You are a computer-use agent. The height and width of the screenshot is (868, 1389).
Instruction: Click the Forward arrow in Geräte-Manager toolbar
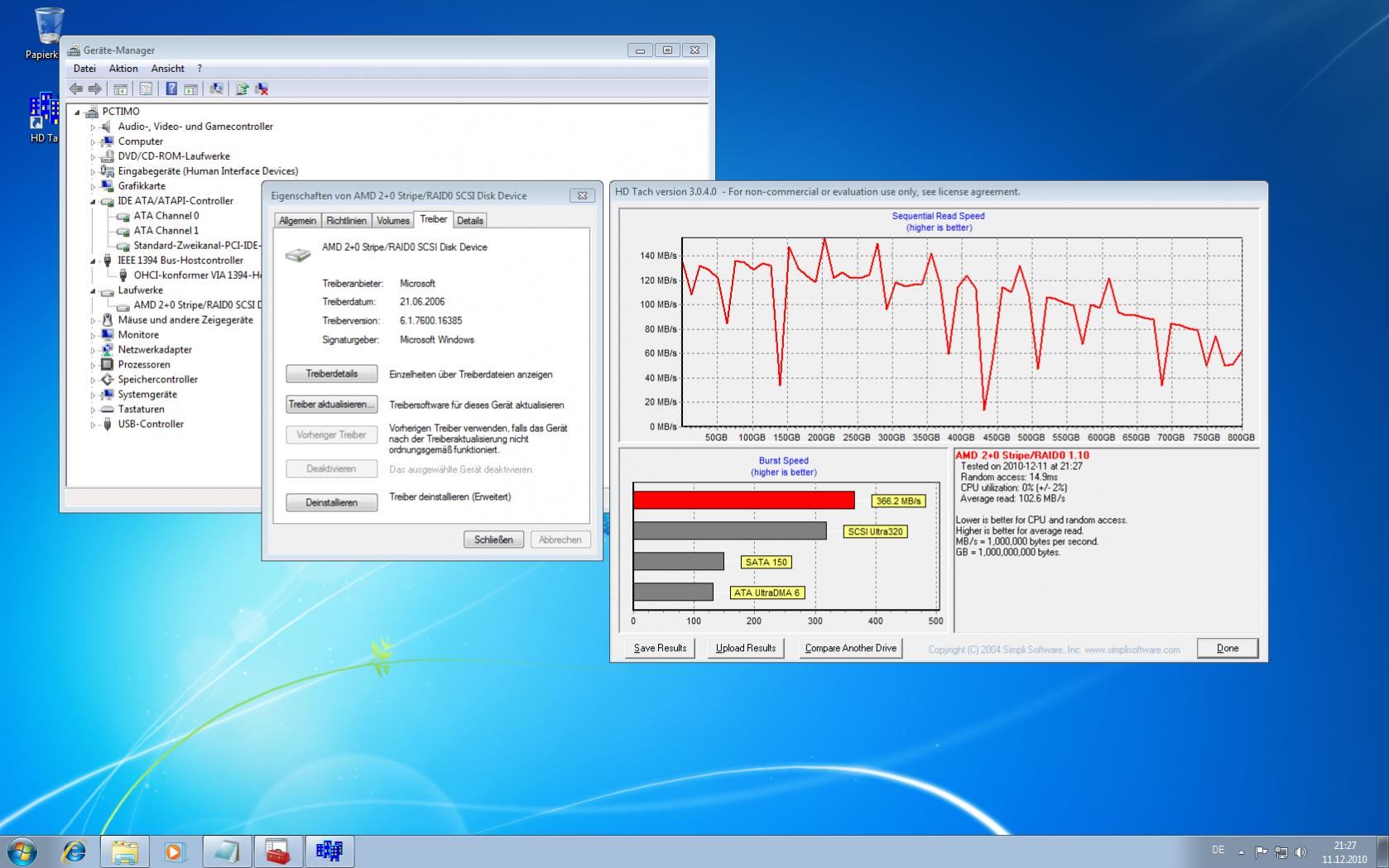click(94, 89)
